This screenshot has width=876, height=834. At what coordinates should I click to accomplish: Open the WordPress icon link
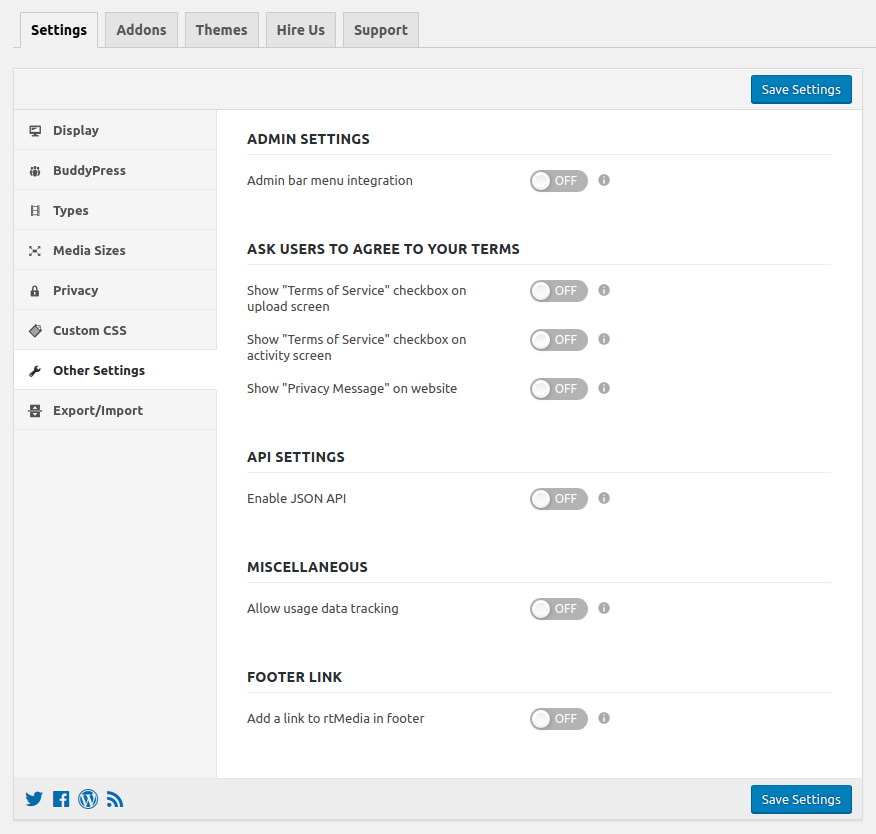click(x=88, y=799)
